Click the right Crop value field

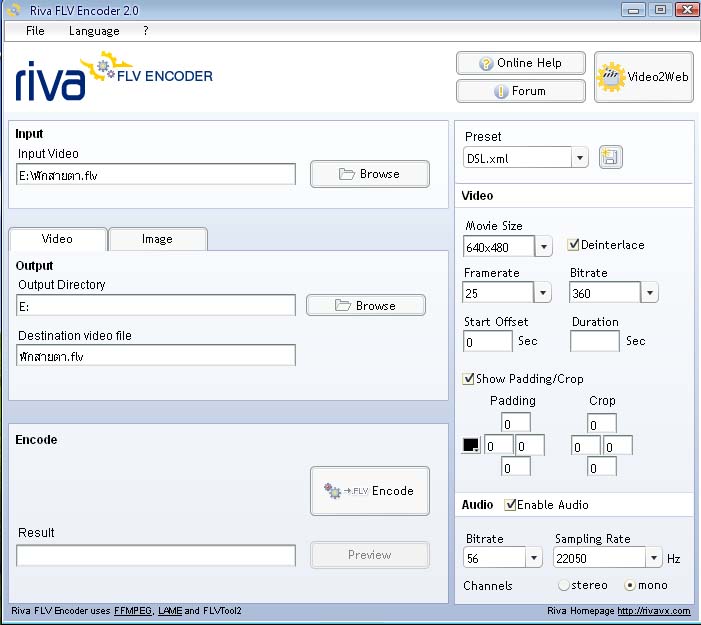point(618,445)
